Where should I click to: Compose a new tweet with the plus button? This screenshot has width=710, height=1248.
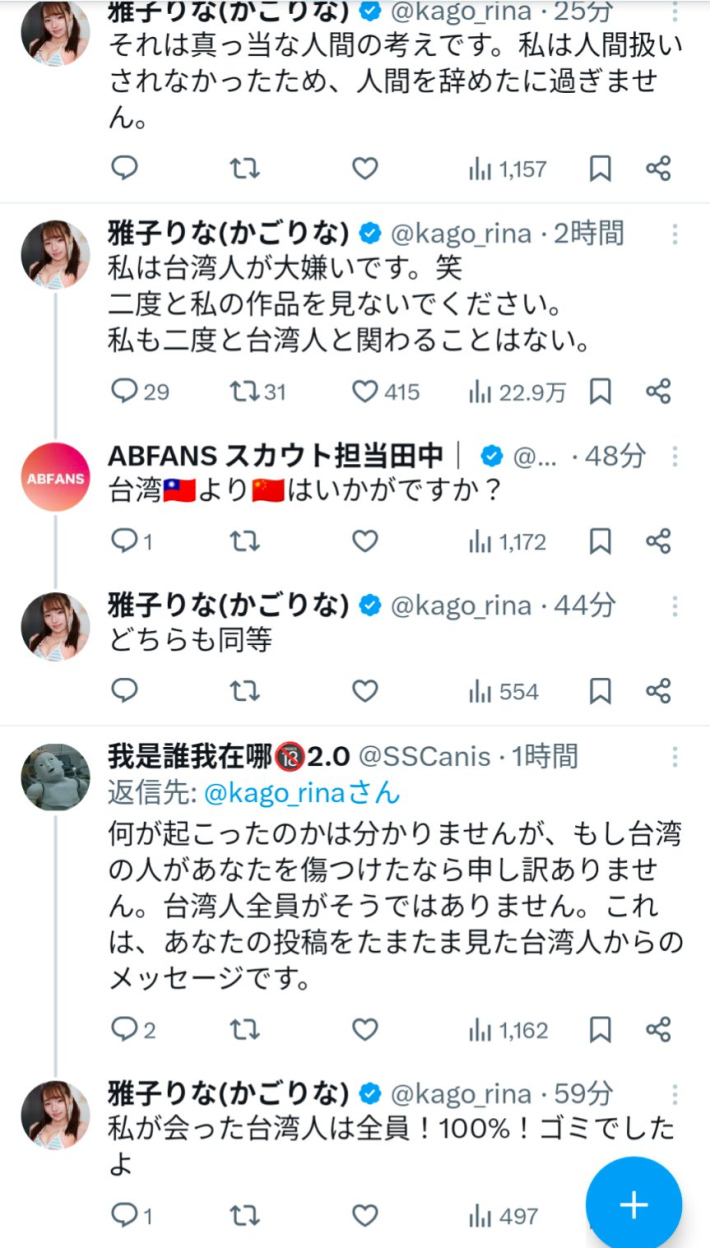tap(632, 1203)
